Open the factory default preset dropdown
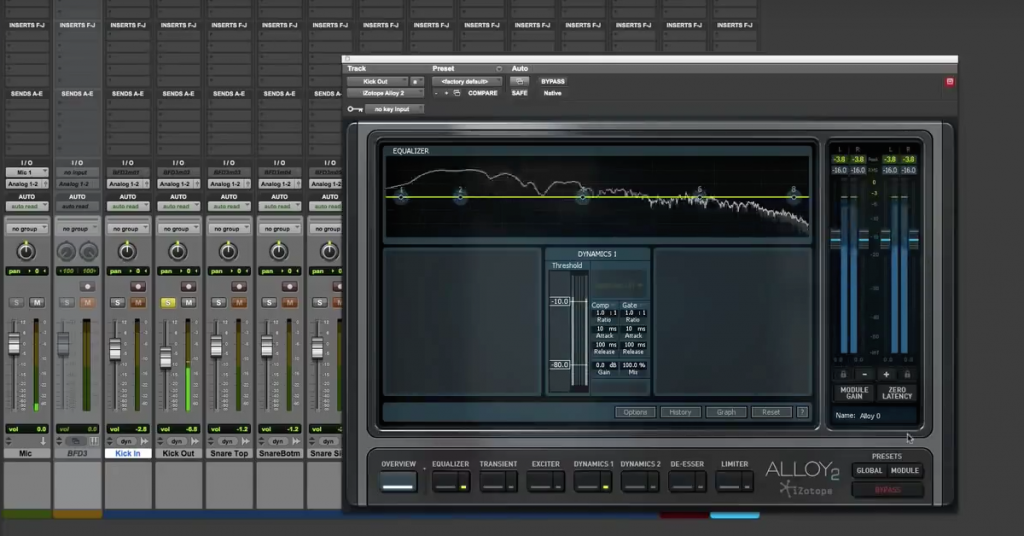Screen dimensions: 1024x536 (x=466, y=82)
